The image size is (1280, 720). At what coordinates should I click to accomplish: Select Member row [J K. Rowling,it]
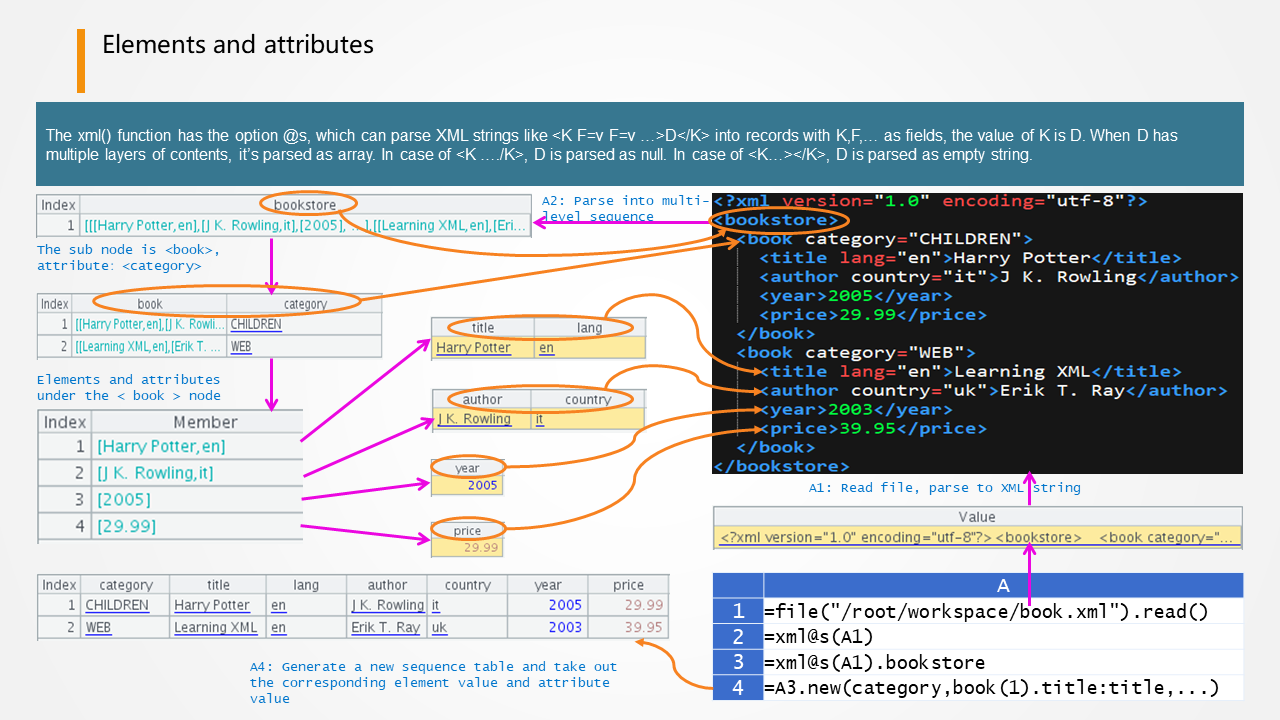coord(155,473)
